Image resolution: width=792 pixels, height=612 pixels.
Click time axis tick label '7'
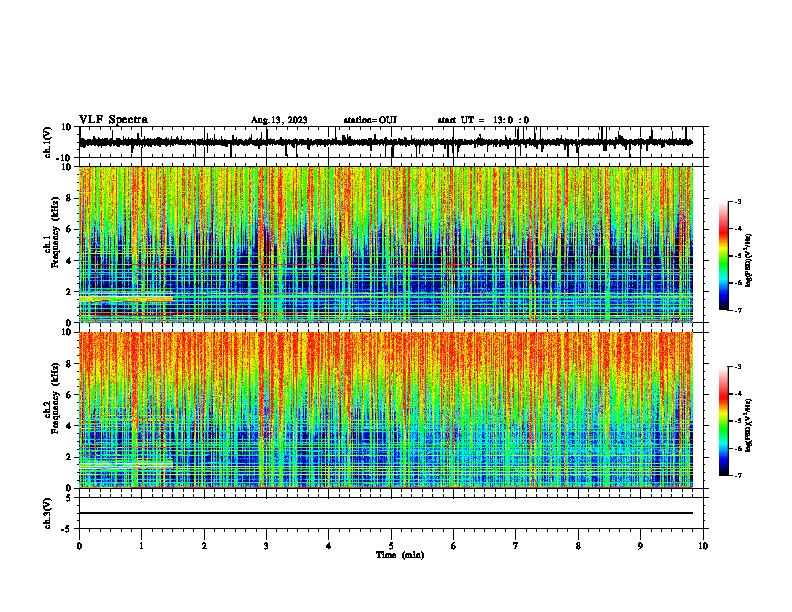click(516, 546)
